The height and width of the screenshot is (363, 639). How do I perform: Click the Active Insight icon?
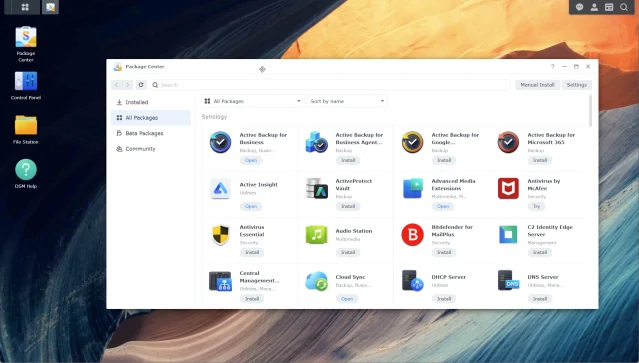coord(220,188)
